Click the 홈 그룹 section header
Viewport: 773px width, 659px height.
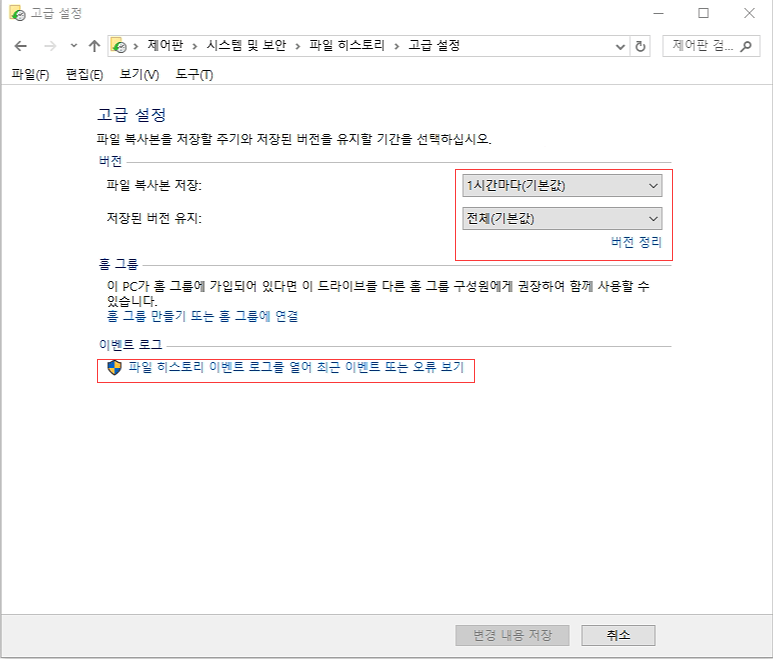click(x=118, y=264)
